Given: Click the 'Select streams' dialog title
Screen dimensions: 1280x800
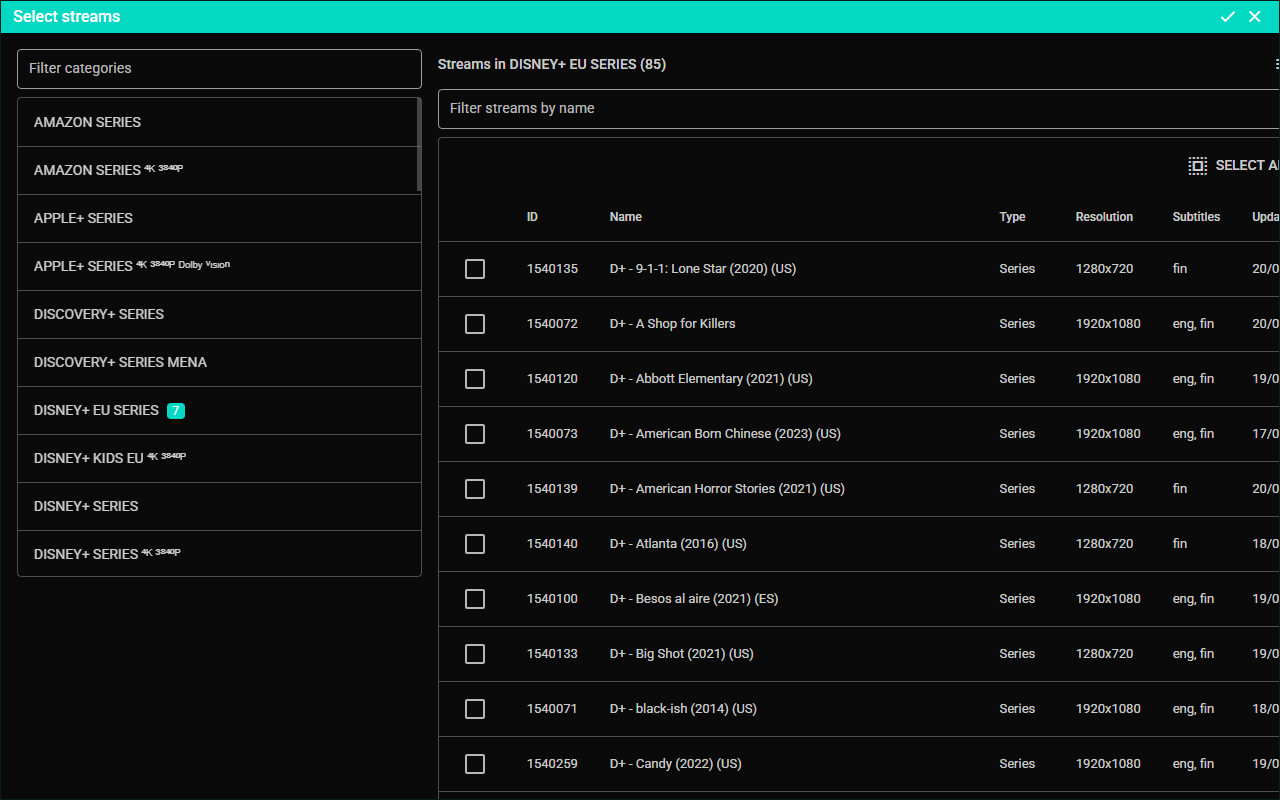Looking at the screenshot, I should (x=66, y=17).
